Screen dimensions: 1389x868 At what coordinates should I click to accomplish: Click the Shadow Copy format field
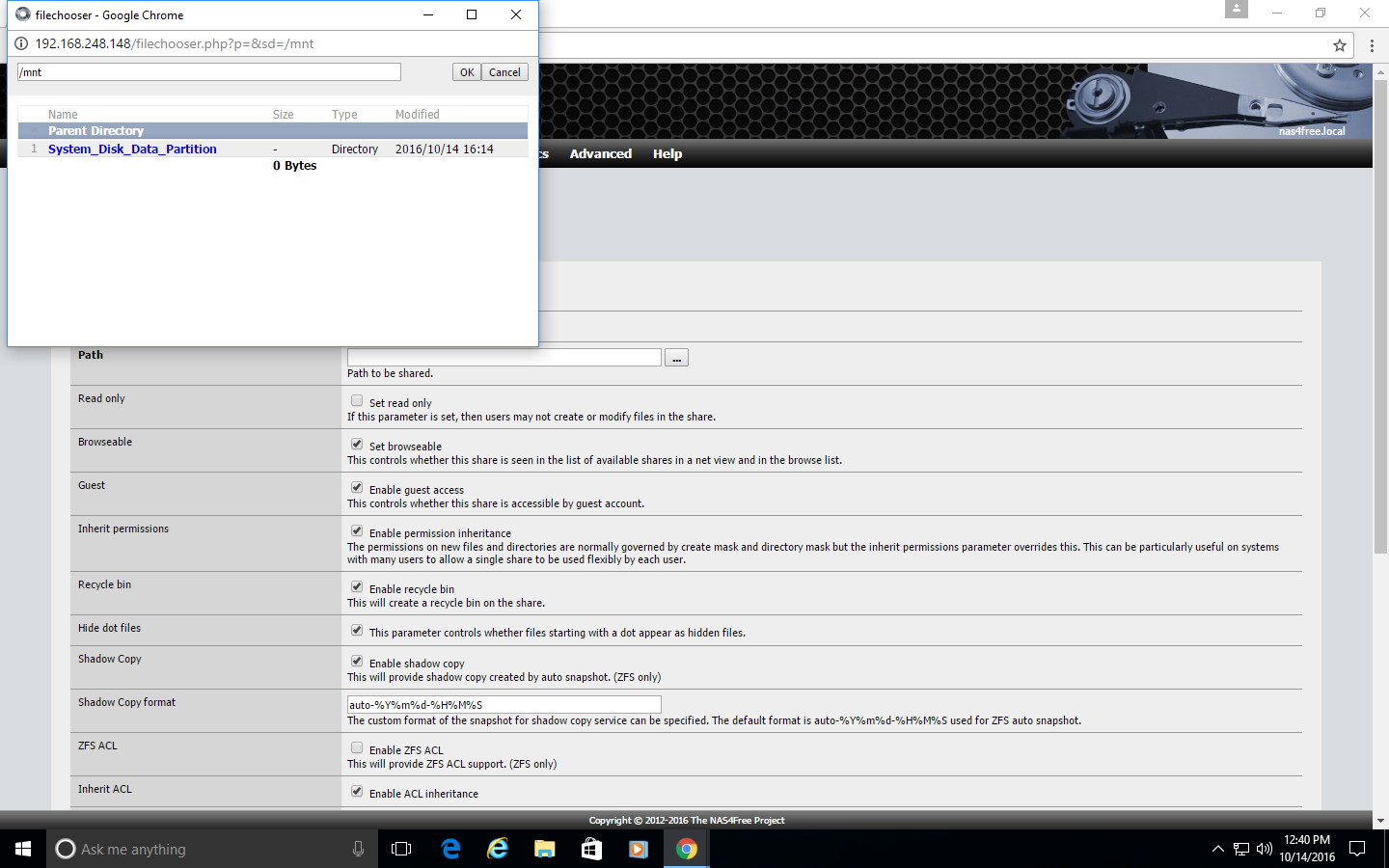[x=504, y=705]
